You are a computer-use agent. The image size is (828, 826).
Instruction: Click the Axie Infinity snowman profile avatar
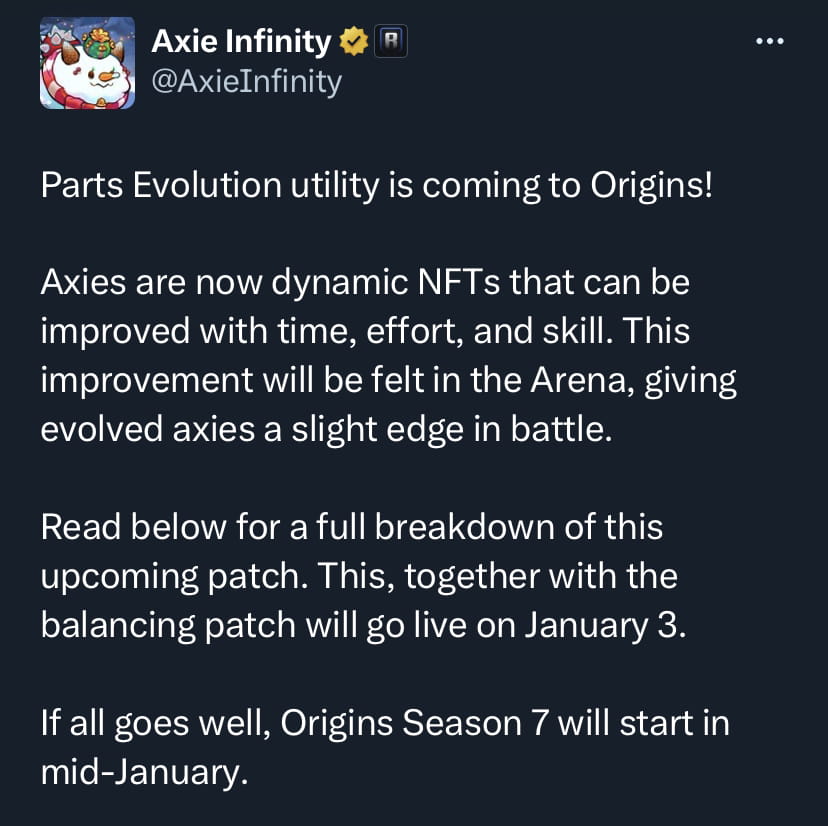tap(87, 62)
